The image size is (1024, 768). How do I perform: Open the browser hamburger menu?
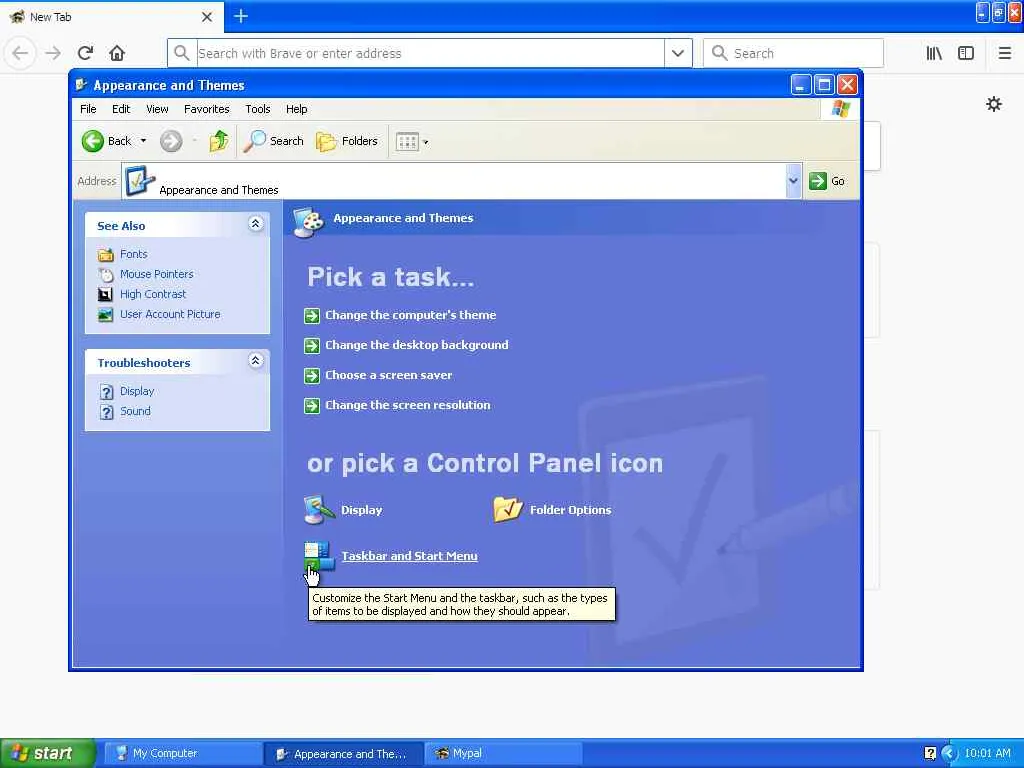tap(1005, 53)
